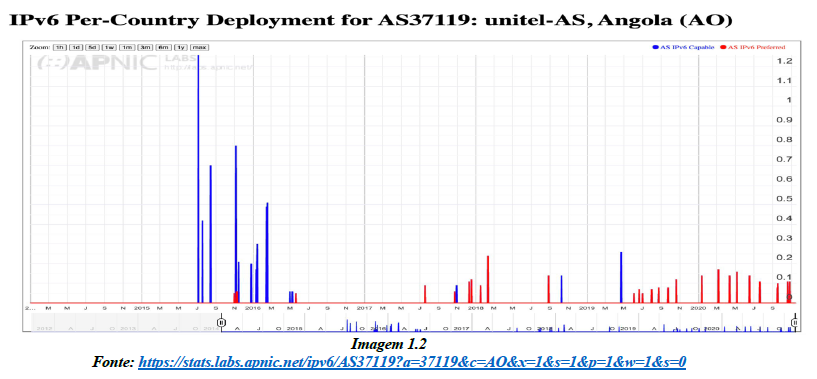Click the left range selector handle
The image size is (817, 379).
tap(221, 323)
